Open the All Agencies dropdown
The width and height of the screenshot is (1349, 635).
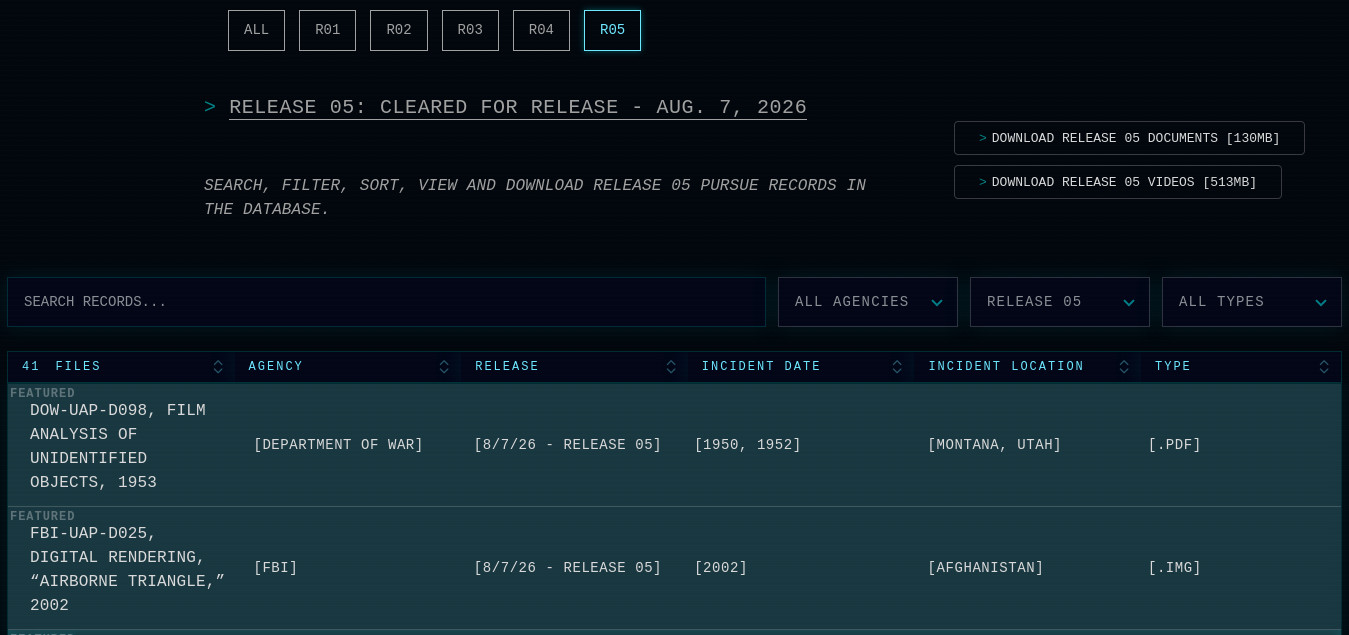tap(868, 302)
